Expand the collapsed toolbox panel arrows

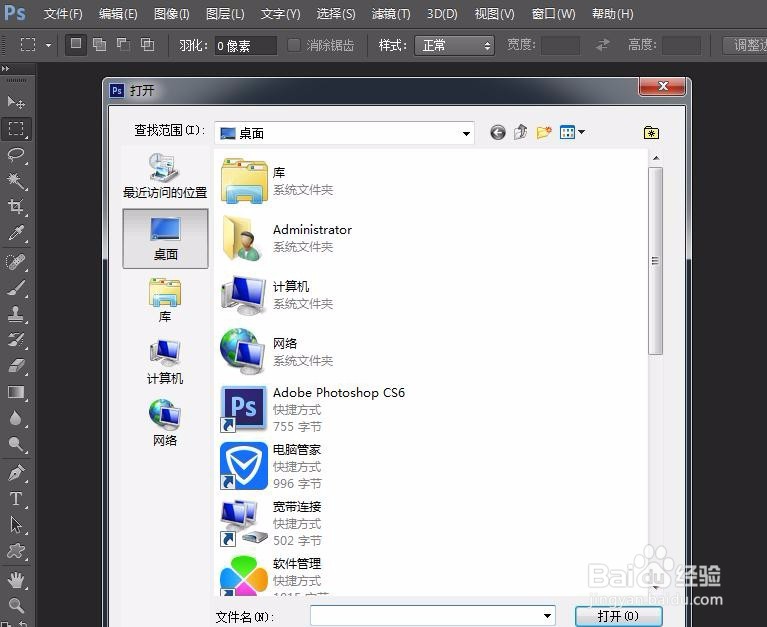coord(5,68)
